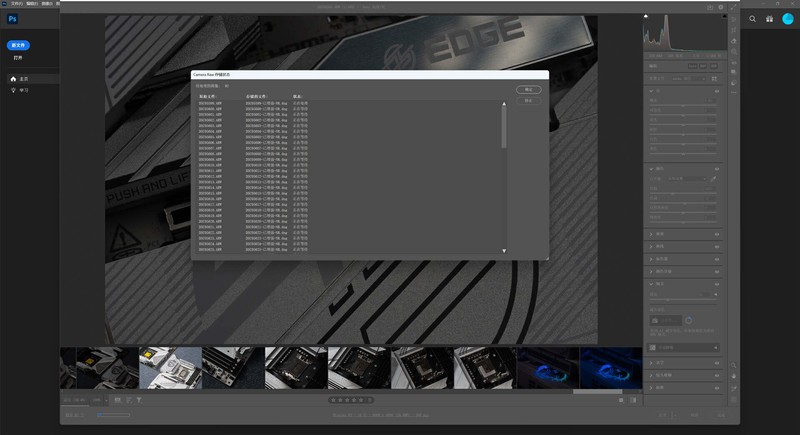Viewport: 800px width, 435px height.
Task: Expand the sharpening disclosure triangle in Detail
Action: 716,294
